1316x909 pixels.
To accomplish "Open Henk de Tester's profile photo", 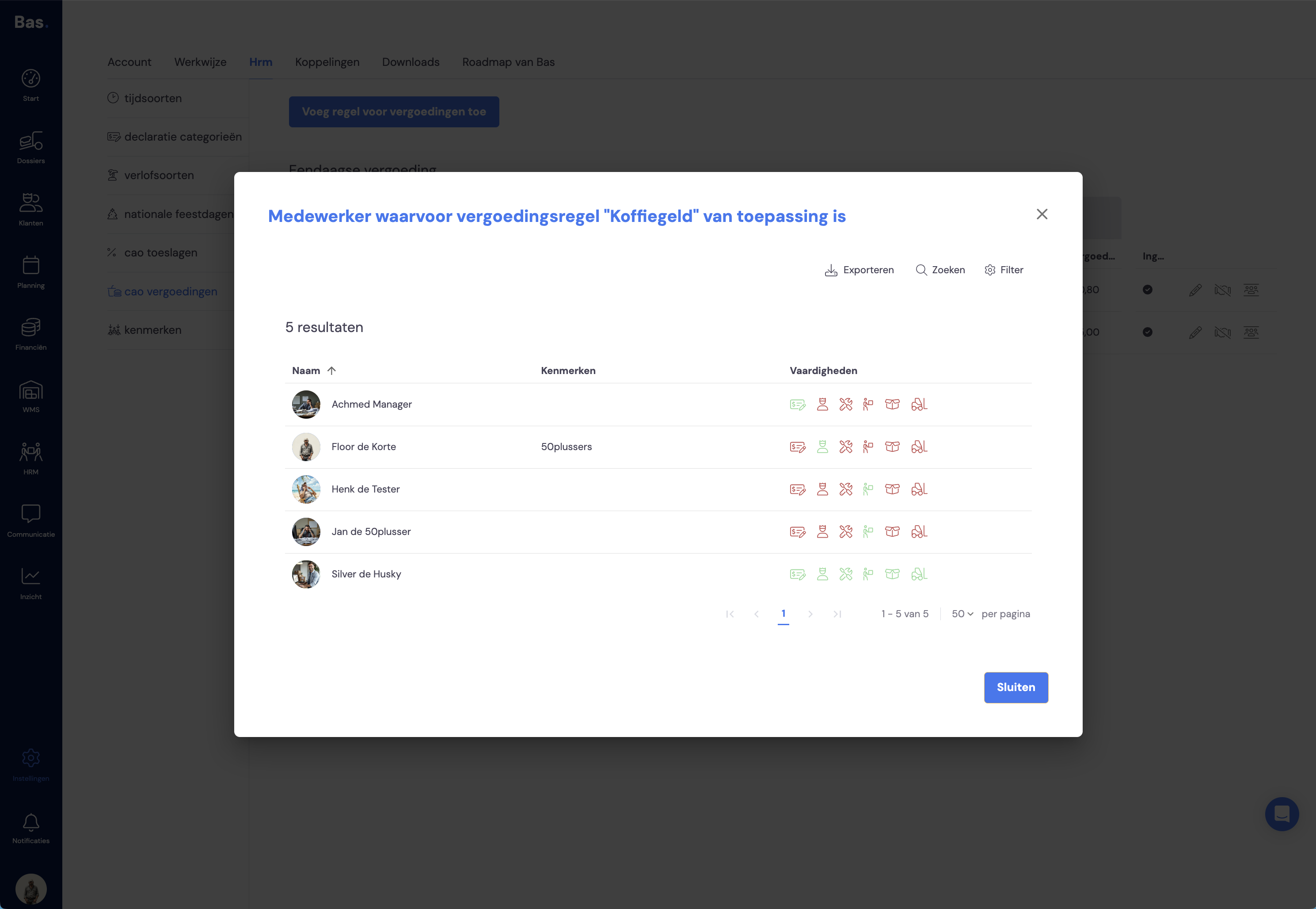I will click(306, 489).
